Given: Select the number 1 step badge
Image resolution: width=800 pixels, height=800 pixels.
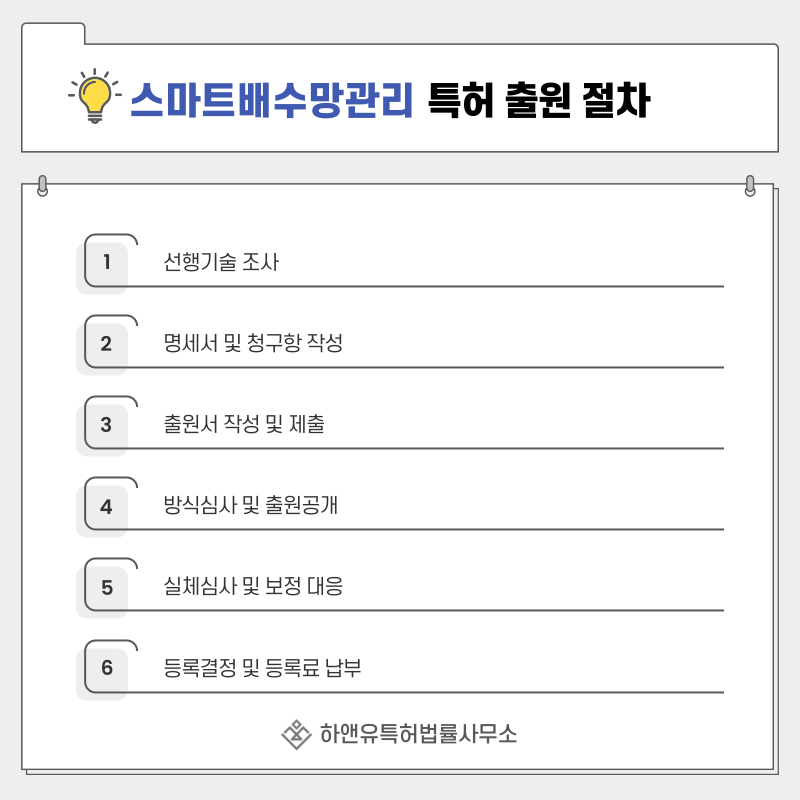Looking at the screenshot, I should (106, 262).
